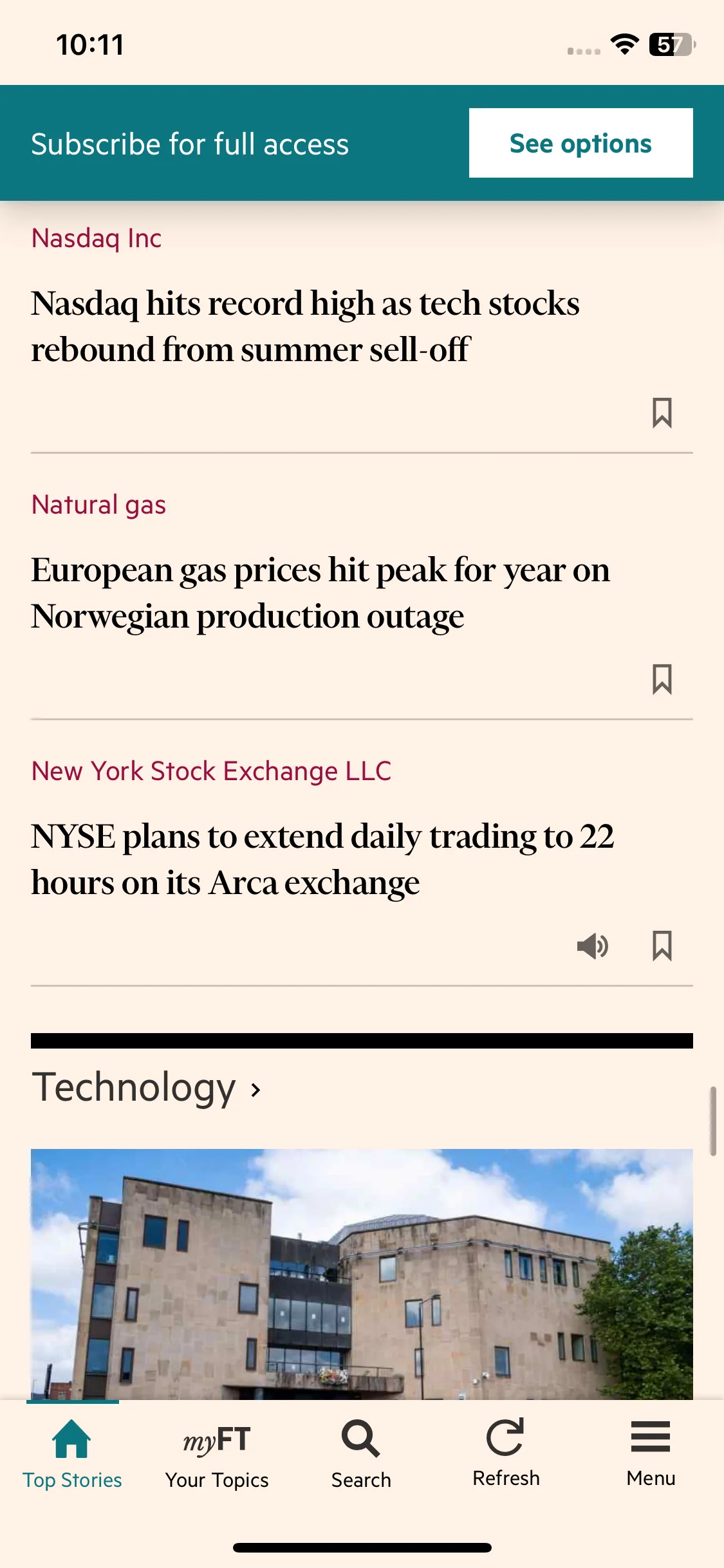Read the Nasdaq hits record high headline
The width and height of the screenshot is (724, 1568).
(x=306, y=326)
